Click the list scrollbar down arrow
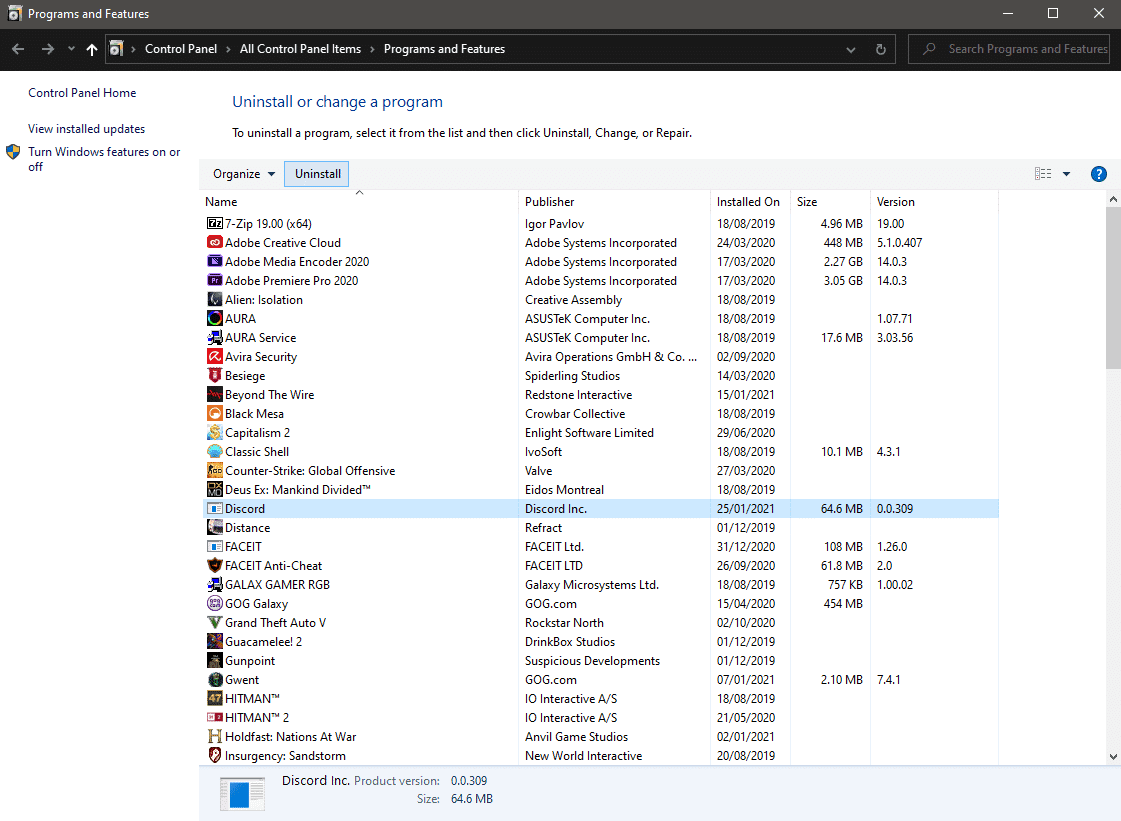Viewport: 1121px width, 821px height. pyautogui.click(x=1113, y=757)
